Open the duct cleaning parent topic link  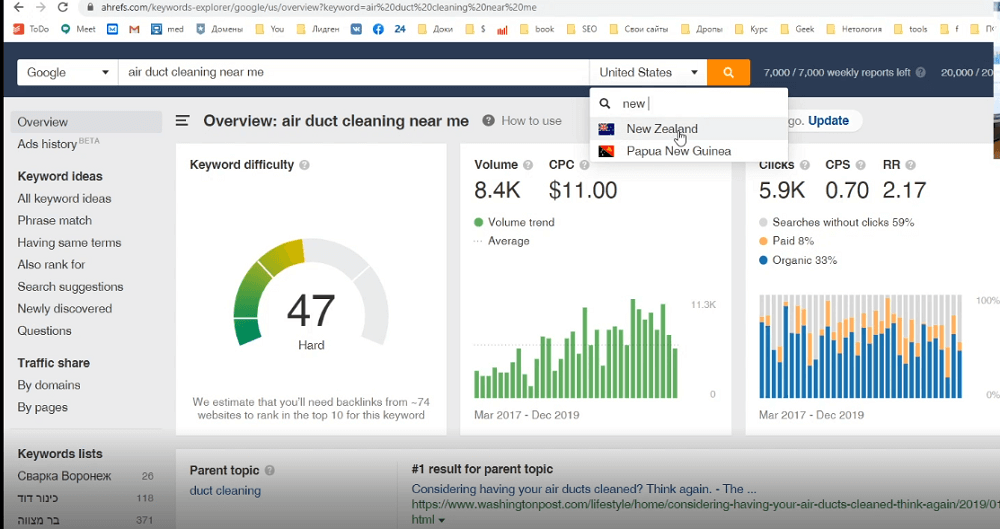pyautogui.click(x=225, y=491)
